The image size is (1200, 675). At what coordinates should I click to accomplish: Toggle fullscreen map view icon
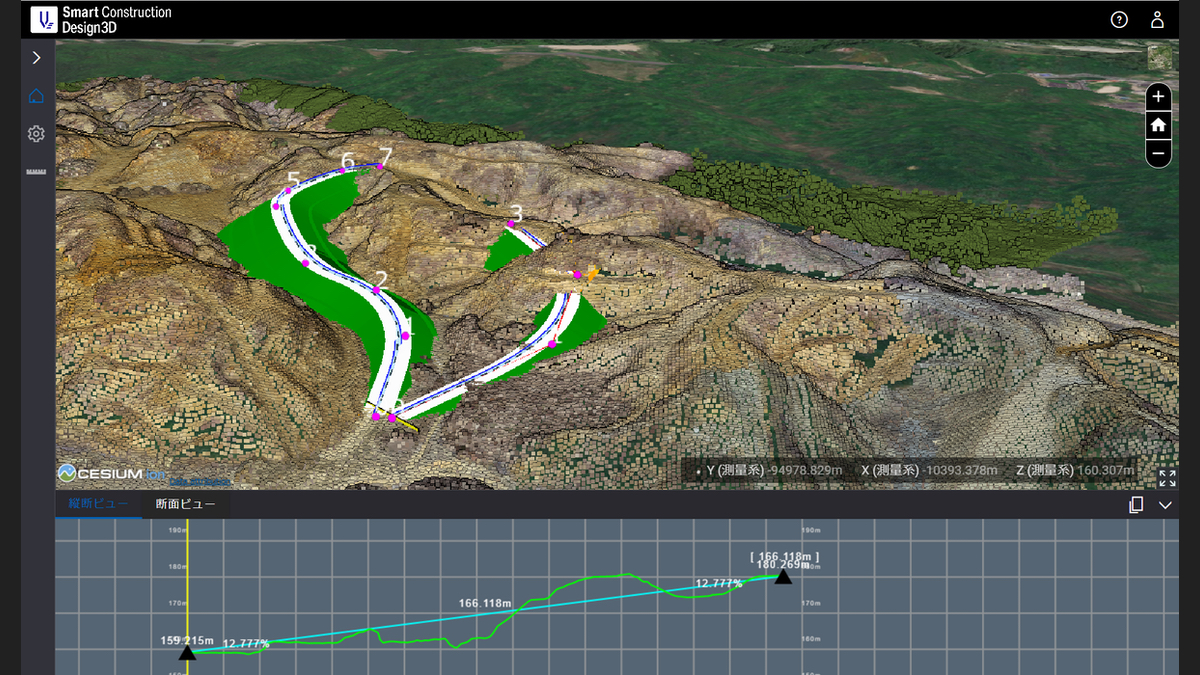click(1167, 478)
